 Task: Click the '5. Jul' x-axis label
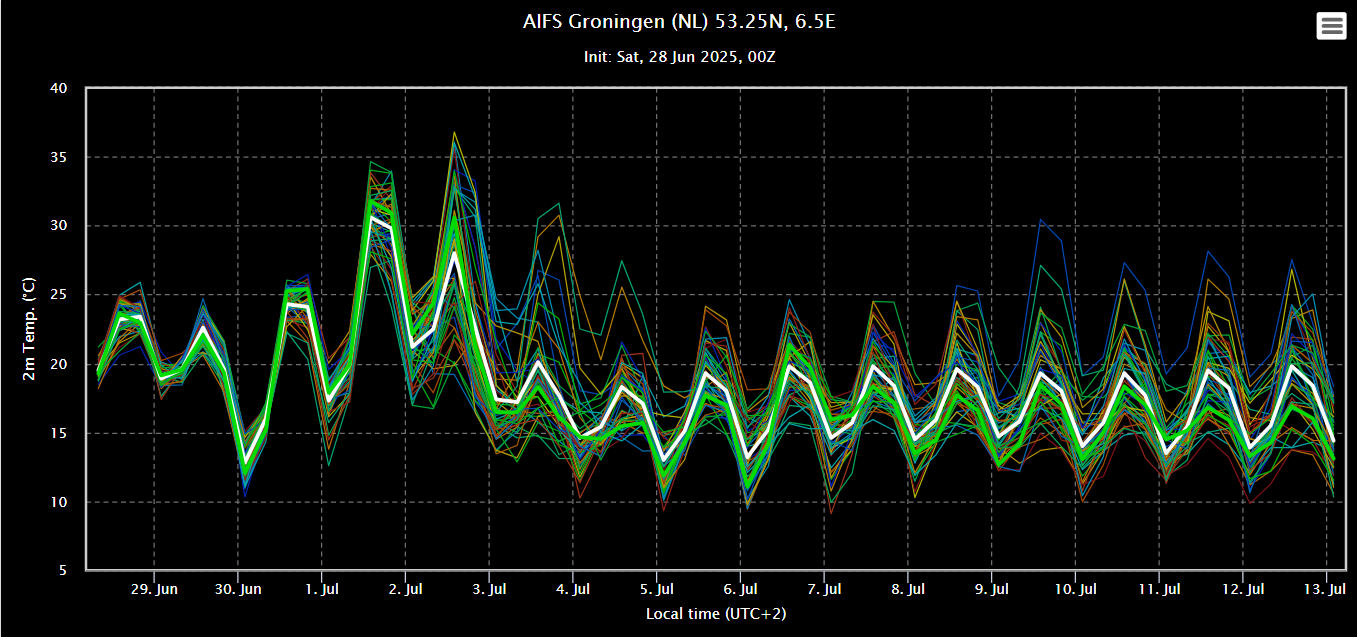tap(656, 589)
